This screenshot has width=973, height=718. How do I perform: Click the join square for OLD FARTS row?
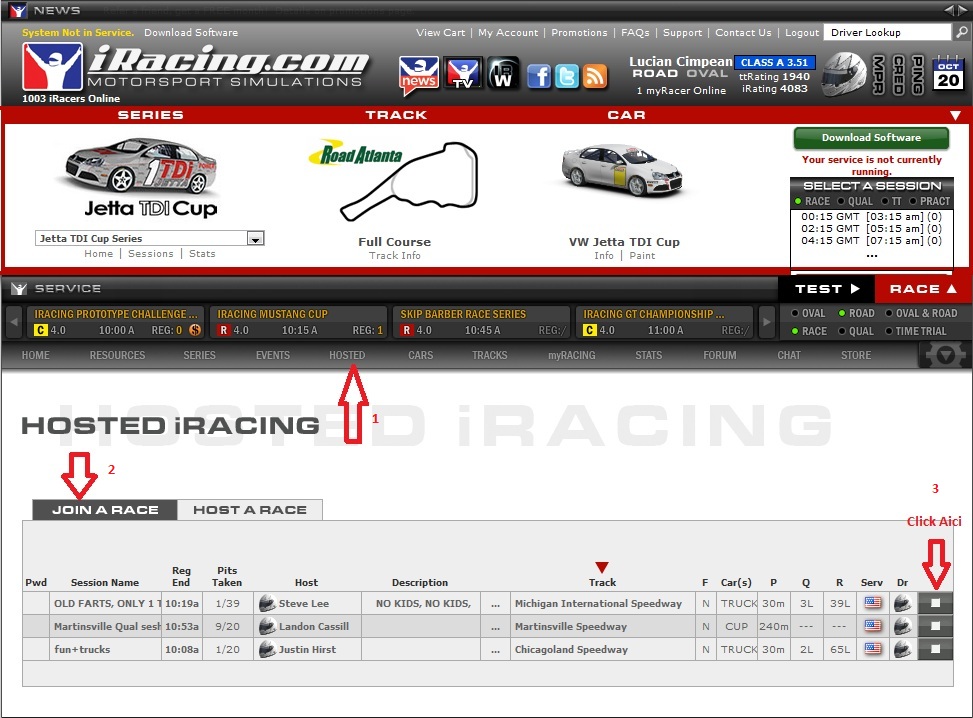click(x=935, y=603)
